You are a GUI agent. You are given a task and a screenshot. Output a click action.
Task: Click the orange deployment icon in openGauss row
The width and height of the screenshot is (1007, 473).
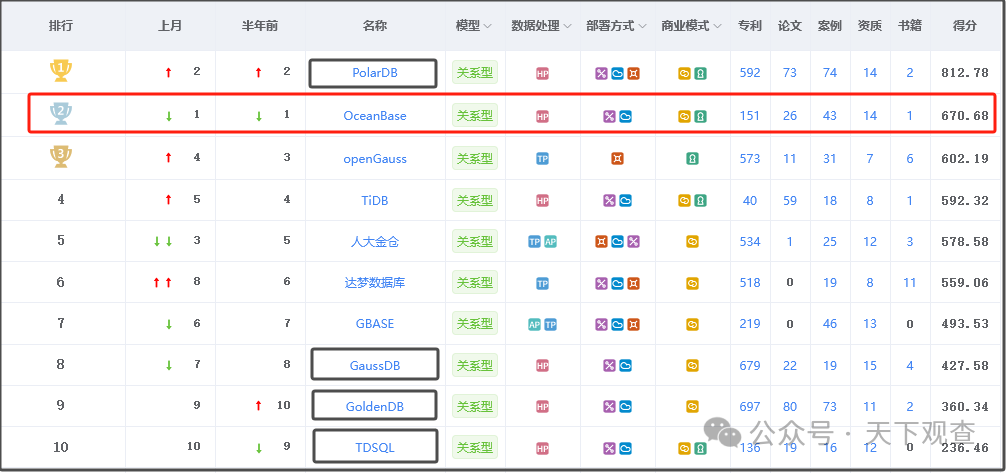pyautogui.click(x=617, y=159)
